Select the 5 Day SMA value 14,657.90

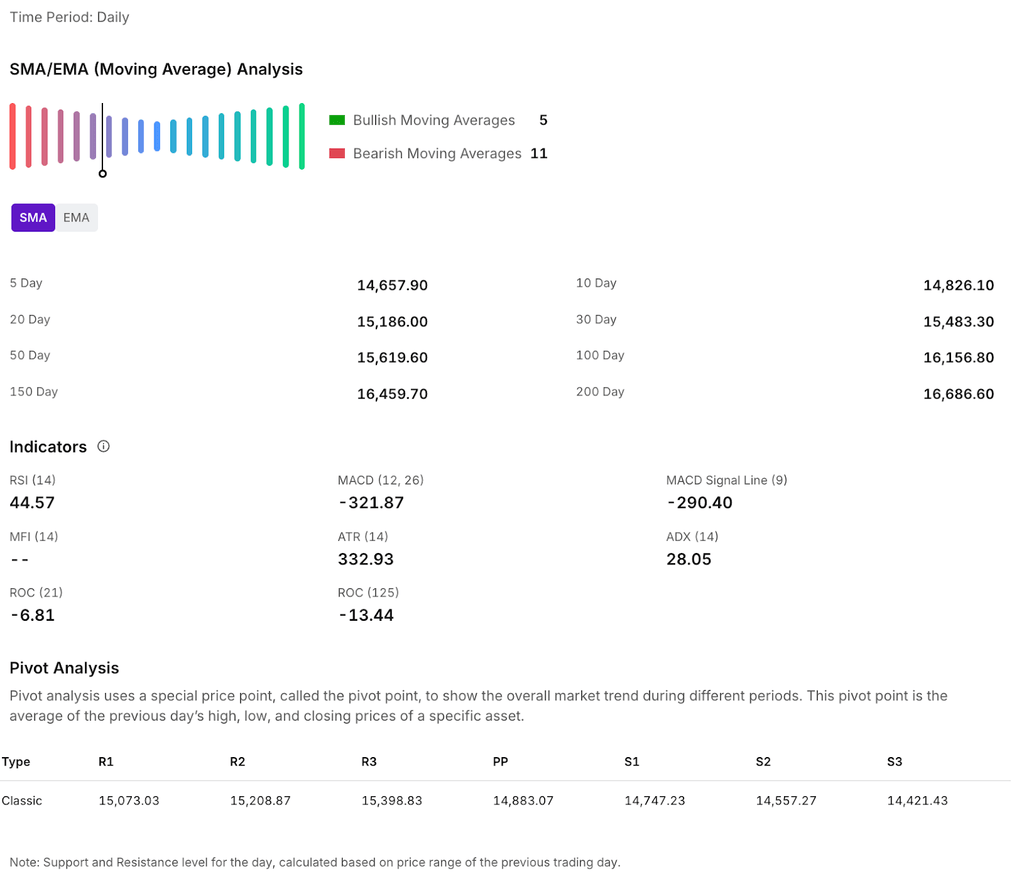(x=392, y=286)
